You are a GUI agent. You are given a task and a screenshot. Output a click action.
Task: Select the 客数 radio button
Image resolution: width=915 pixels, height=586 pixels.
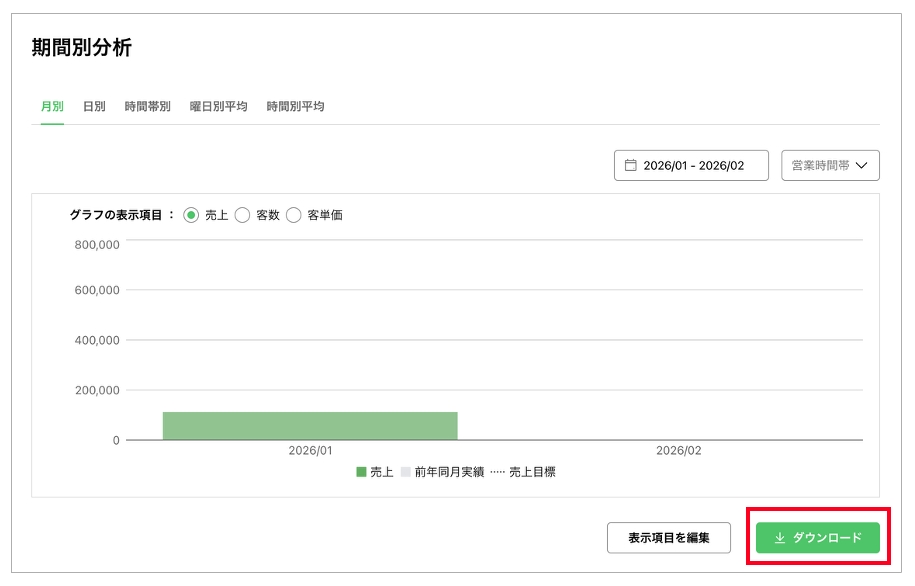242,215
